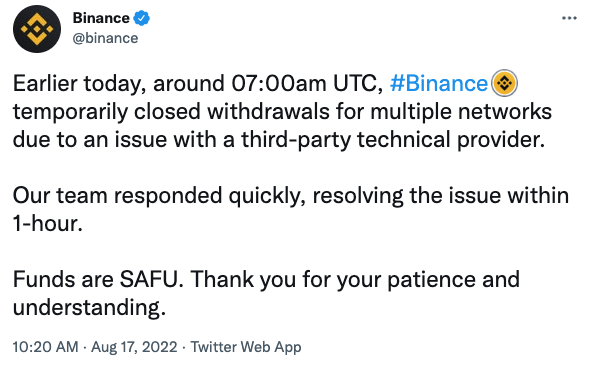Click the word SAFU in the tweet
The height and width of the screenshot is (370, 590).
tap(151, 279)
